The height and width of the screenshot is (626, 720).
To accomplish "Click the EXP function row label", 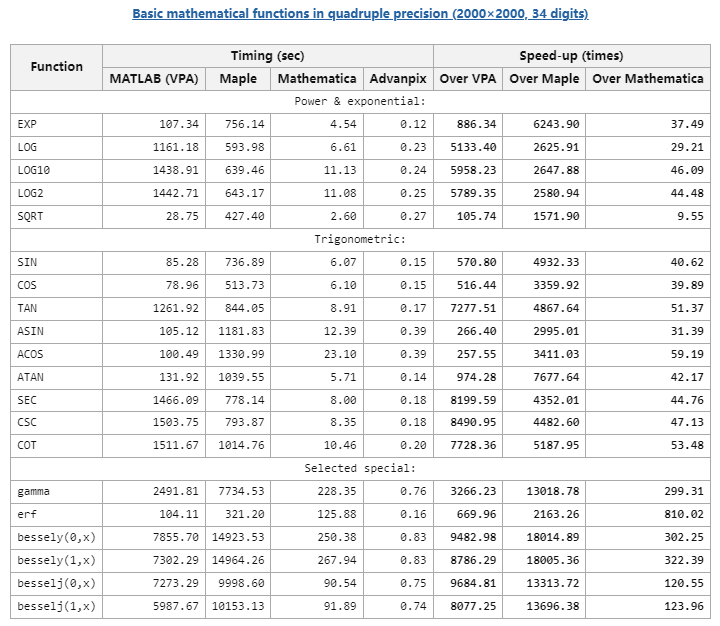I will (x=27, y=124).
